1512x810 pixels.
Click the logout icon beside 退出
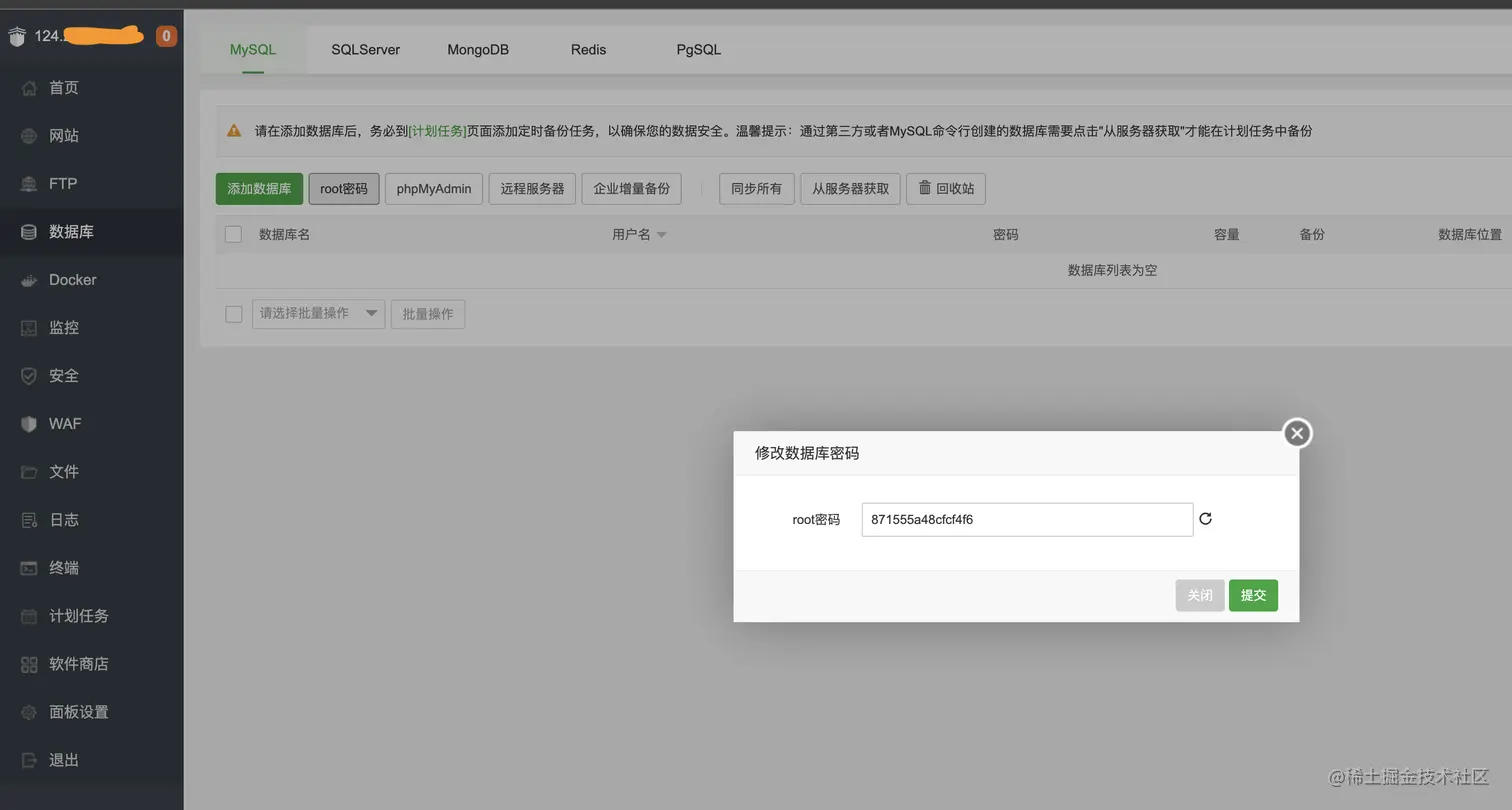click(x=29, y=760)
